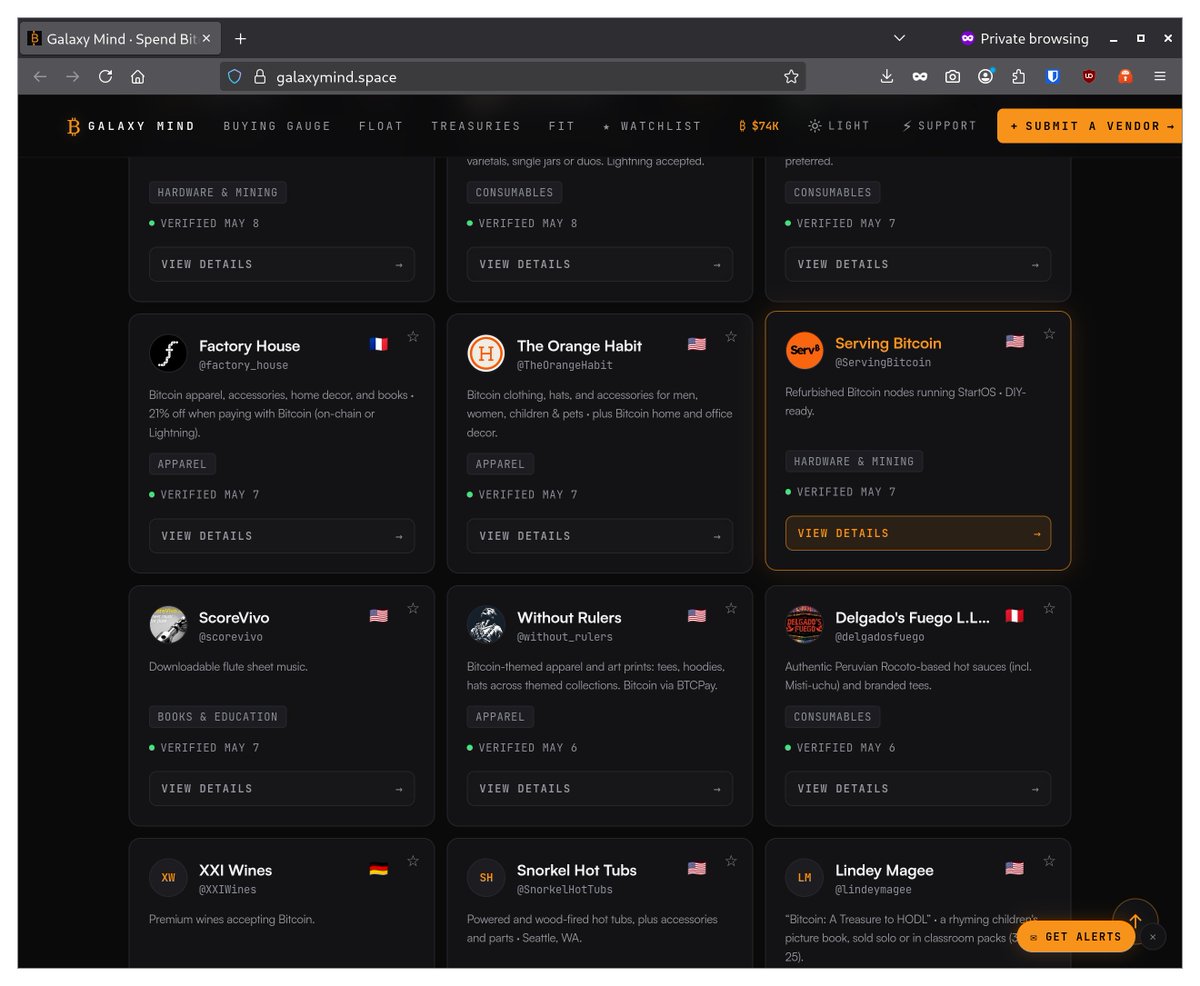
Task: Click the screenshot camera toolbar icon
Action: click(952, 76)
